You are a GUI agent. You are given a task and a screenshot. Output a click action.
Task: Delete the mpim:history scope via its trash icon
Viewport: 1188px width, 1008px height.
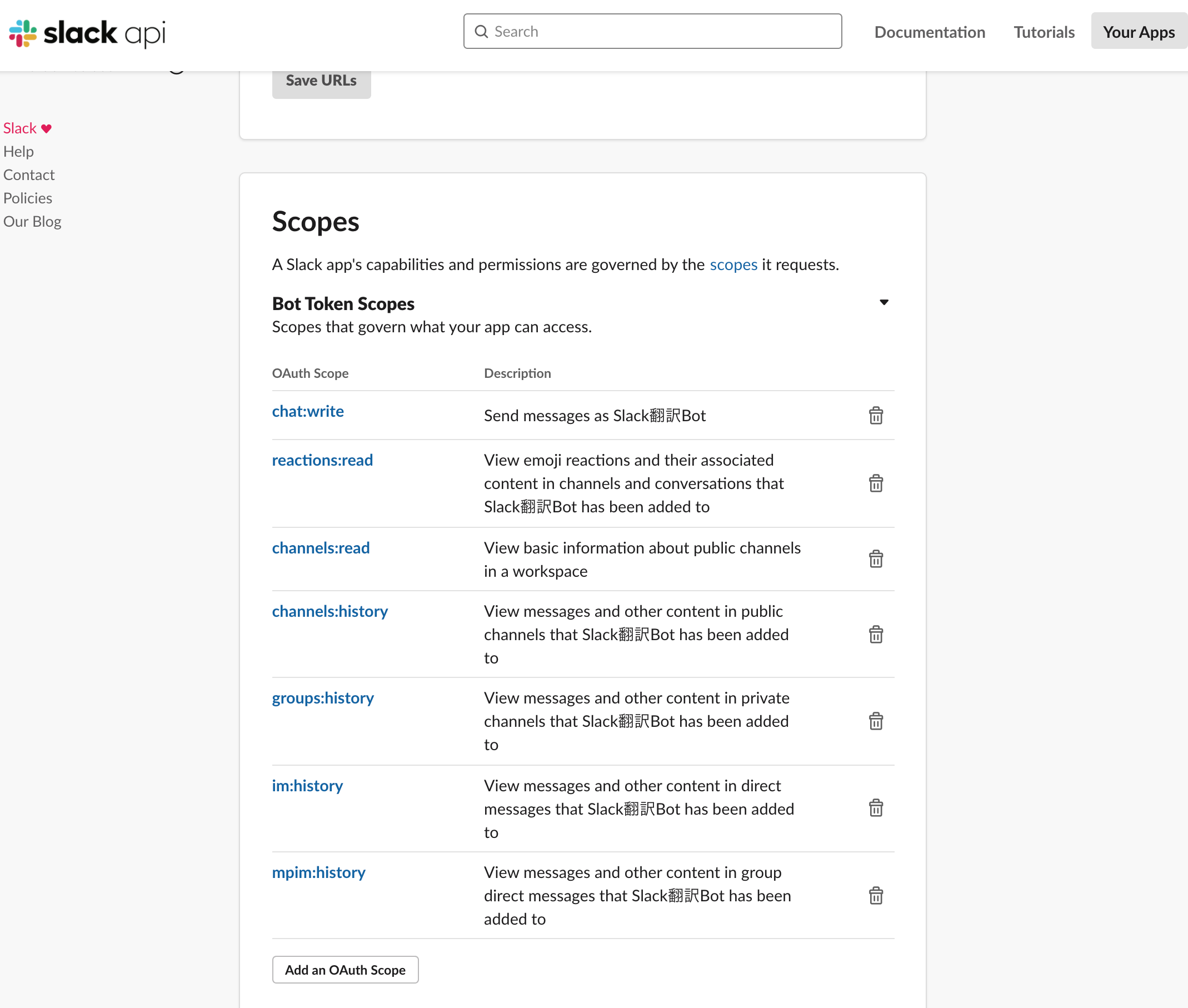click(x=875, y=895)
